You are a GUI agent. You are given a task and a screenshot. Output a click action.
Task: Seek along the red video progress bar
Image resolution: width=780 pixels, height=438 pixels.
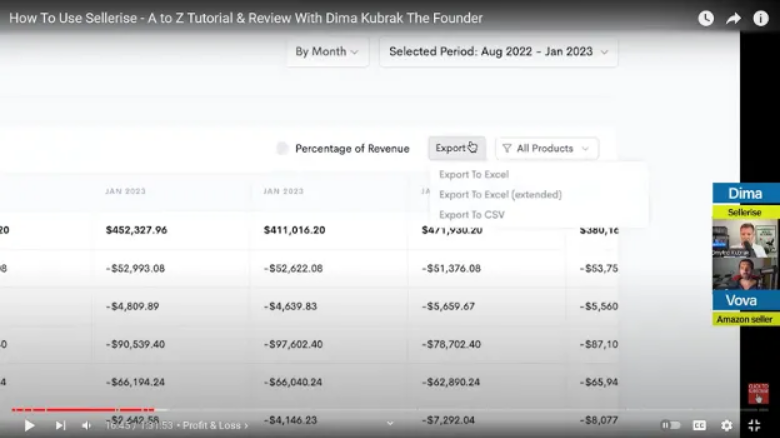(x=83, y=410)
